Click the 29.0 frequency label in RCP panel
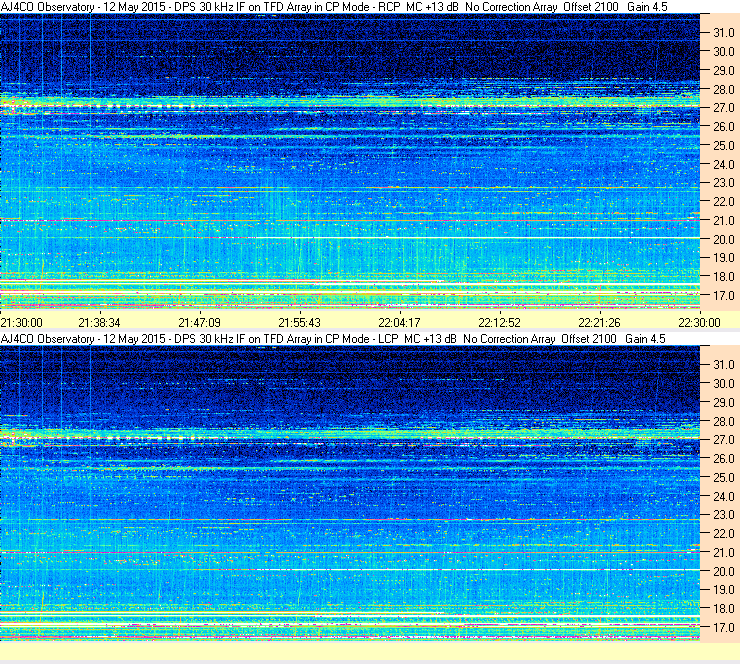740x664 pixels. [723, 71]
